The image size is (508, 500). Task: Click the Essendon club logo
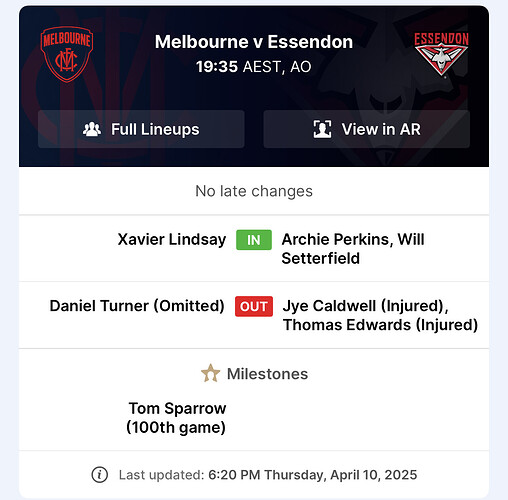[x=441, y=54]
